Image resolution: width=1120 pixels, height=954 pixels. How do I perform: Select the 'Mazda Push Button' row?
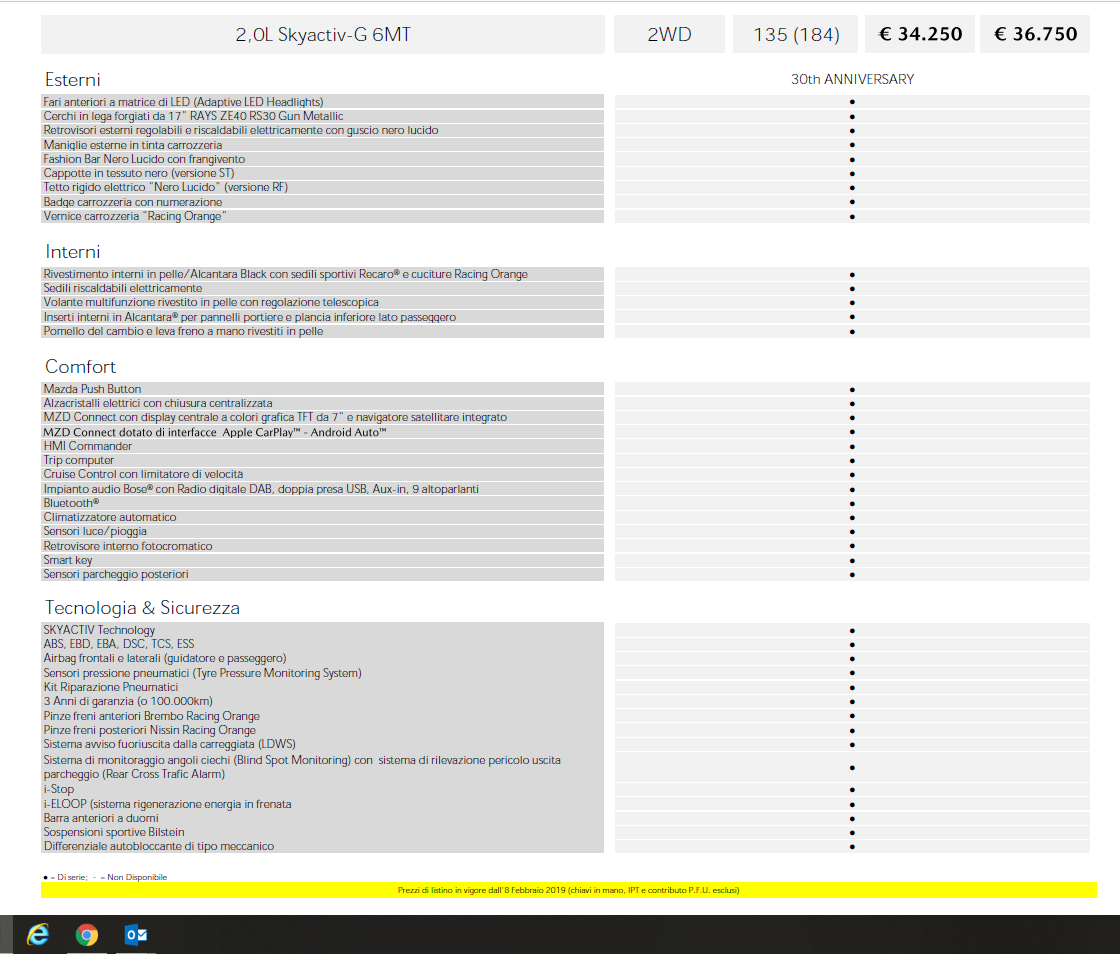pos(322,389)
